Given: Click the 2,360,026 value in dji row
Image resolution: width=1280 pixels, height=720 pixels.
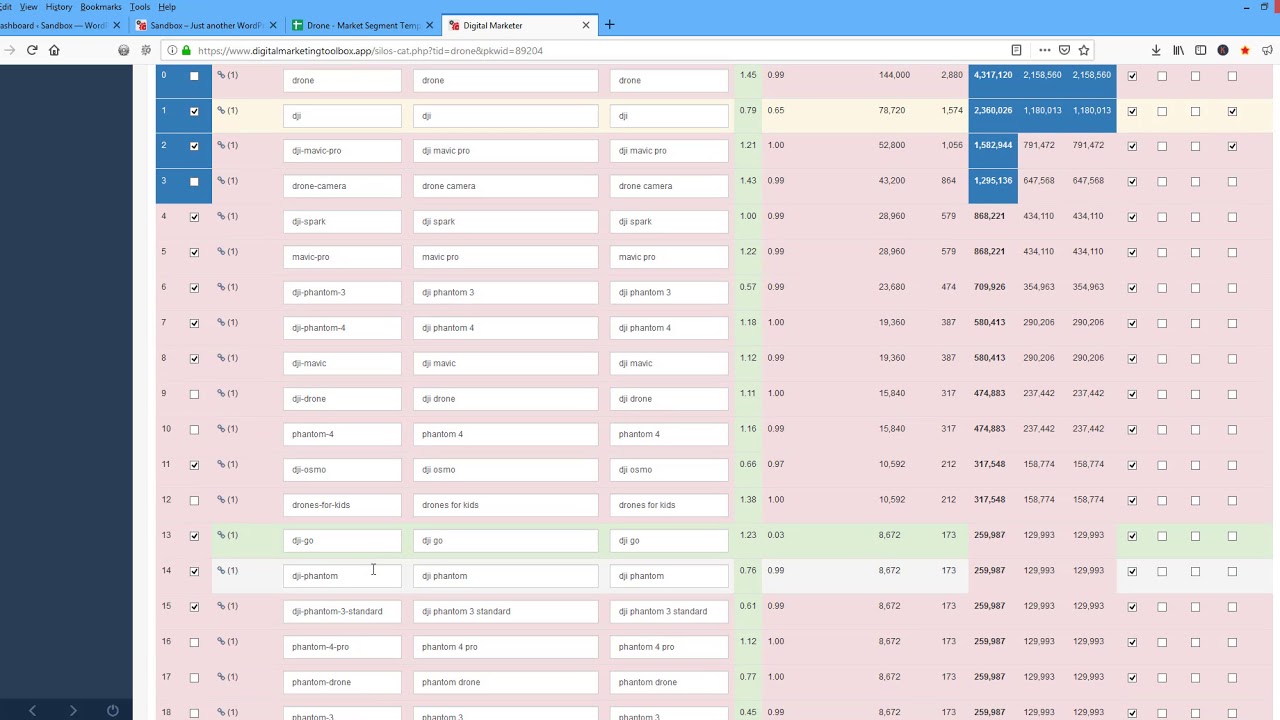Looking at the screenshot, I should [x=993, y=110].
